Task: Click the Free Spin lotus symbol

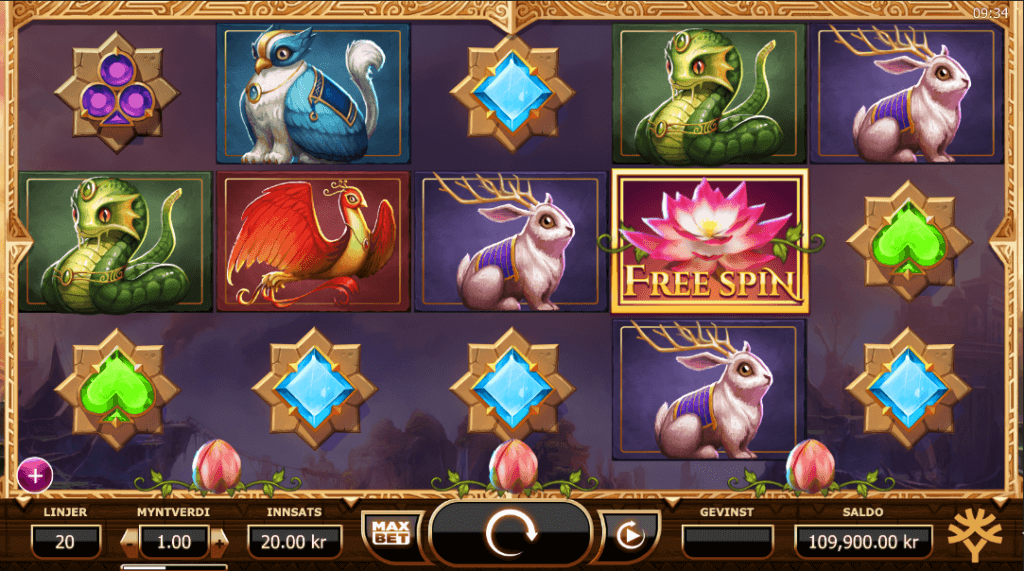Action: tap(710, 241)
